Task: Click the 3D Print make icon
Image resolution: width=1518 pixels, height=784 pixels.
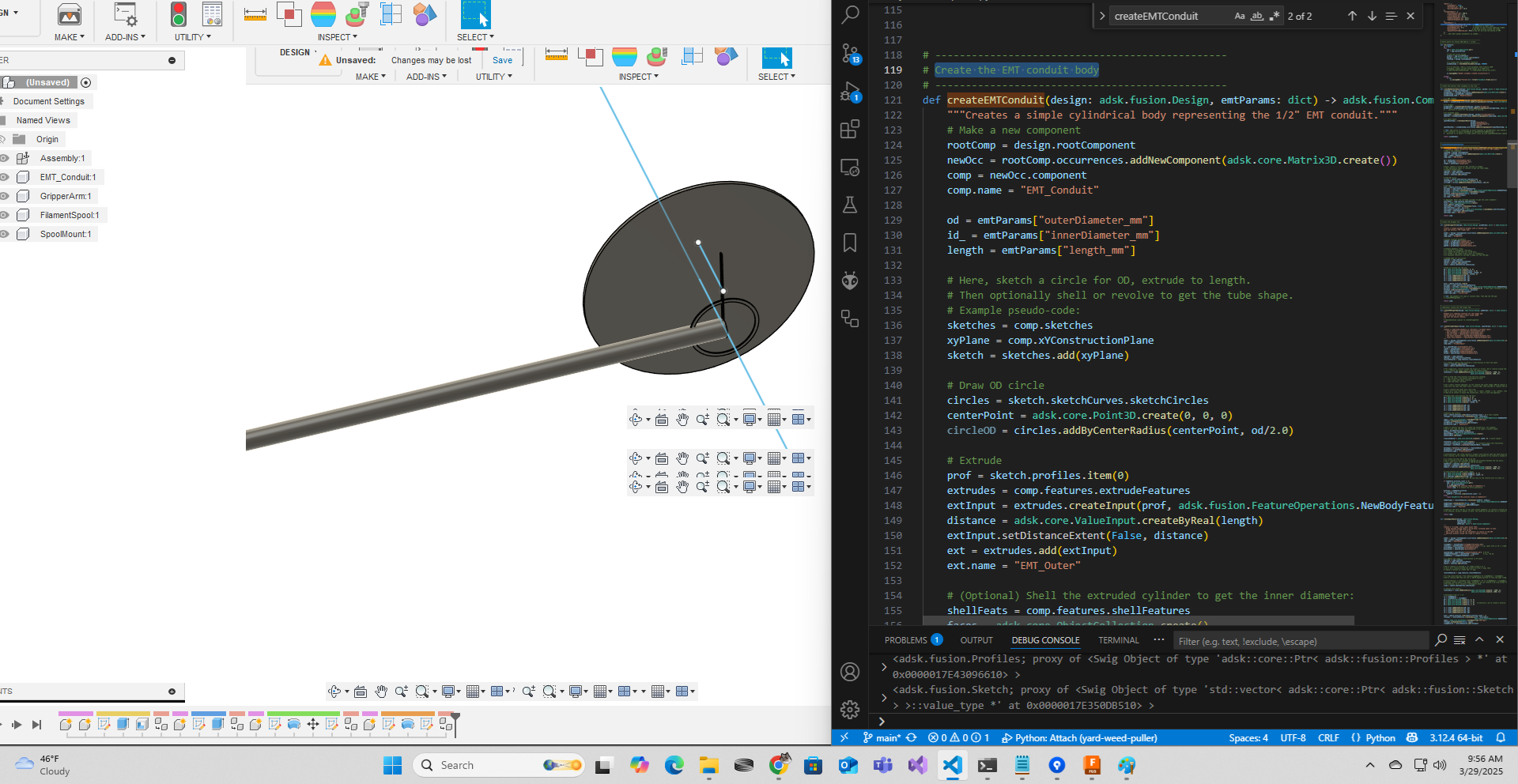Action: [70, 14]
